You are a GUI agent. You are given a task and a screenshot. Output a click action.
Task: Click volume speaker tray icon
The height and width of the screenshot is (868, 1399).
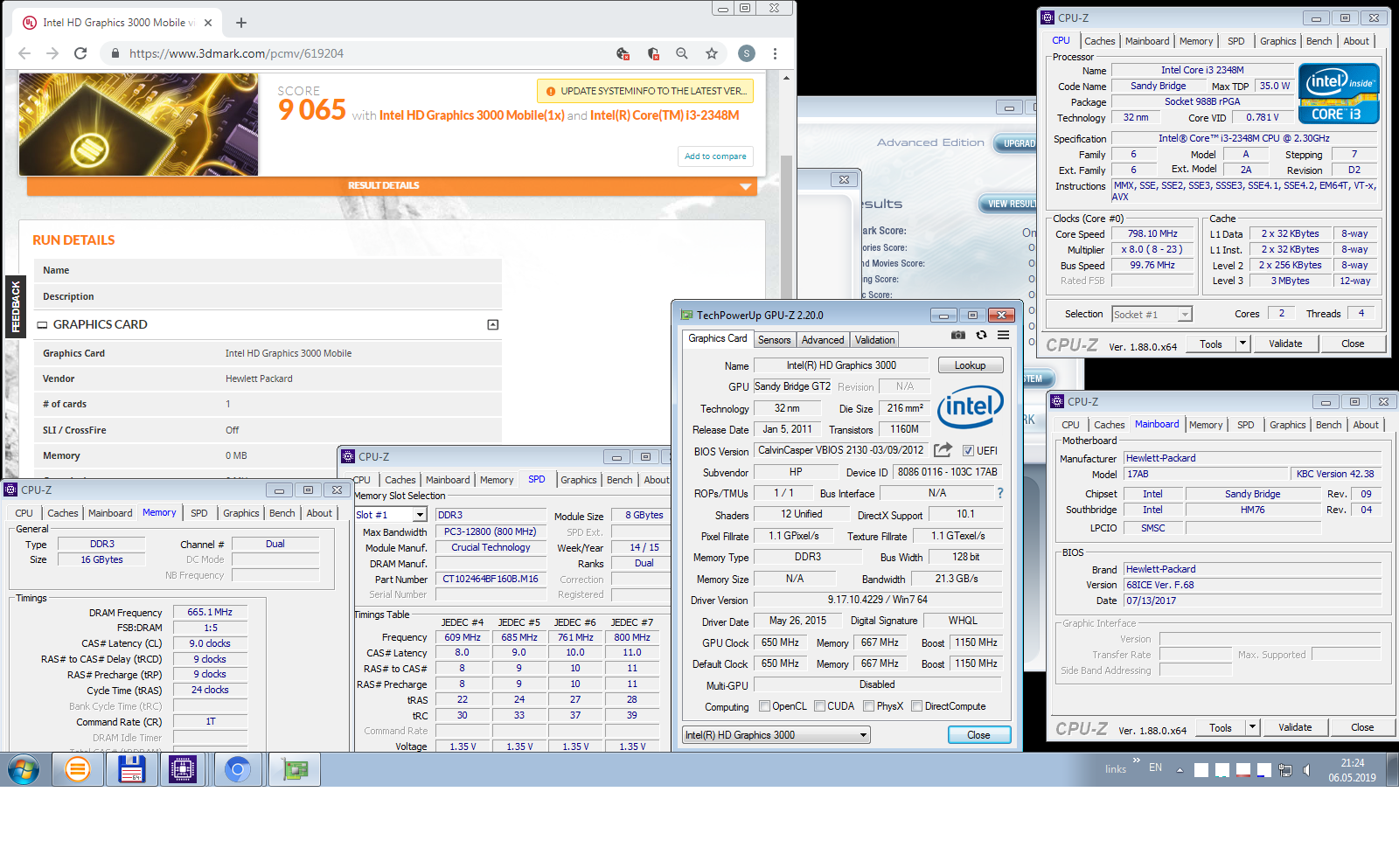coord(1306,770)
